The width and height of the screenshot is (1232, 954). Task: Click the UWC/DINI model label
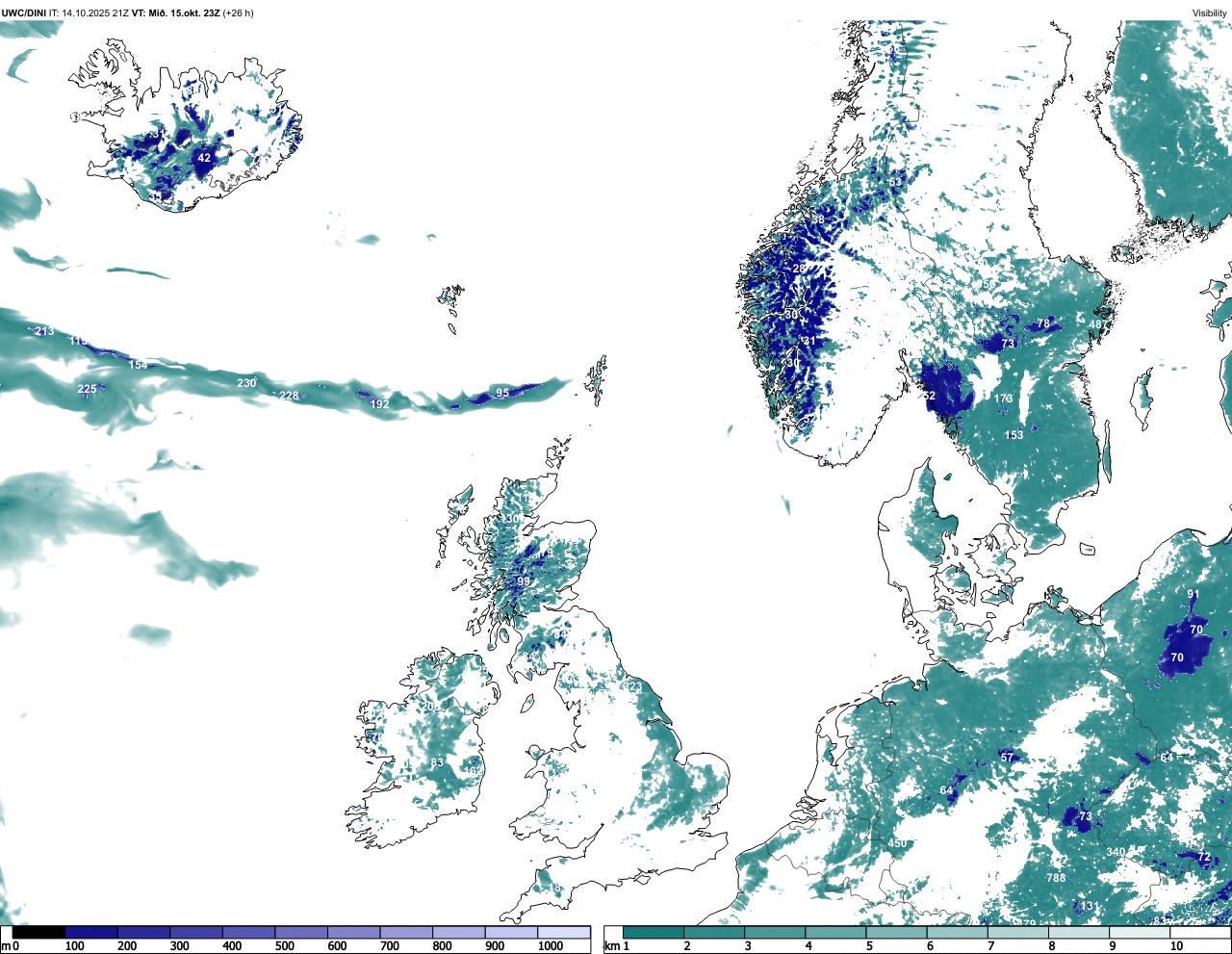23,13
